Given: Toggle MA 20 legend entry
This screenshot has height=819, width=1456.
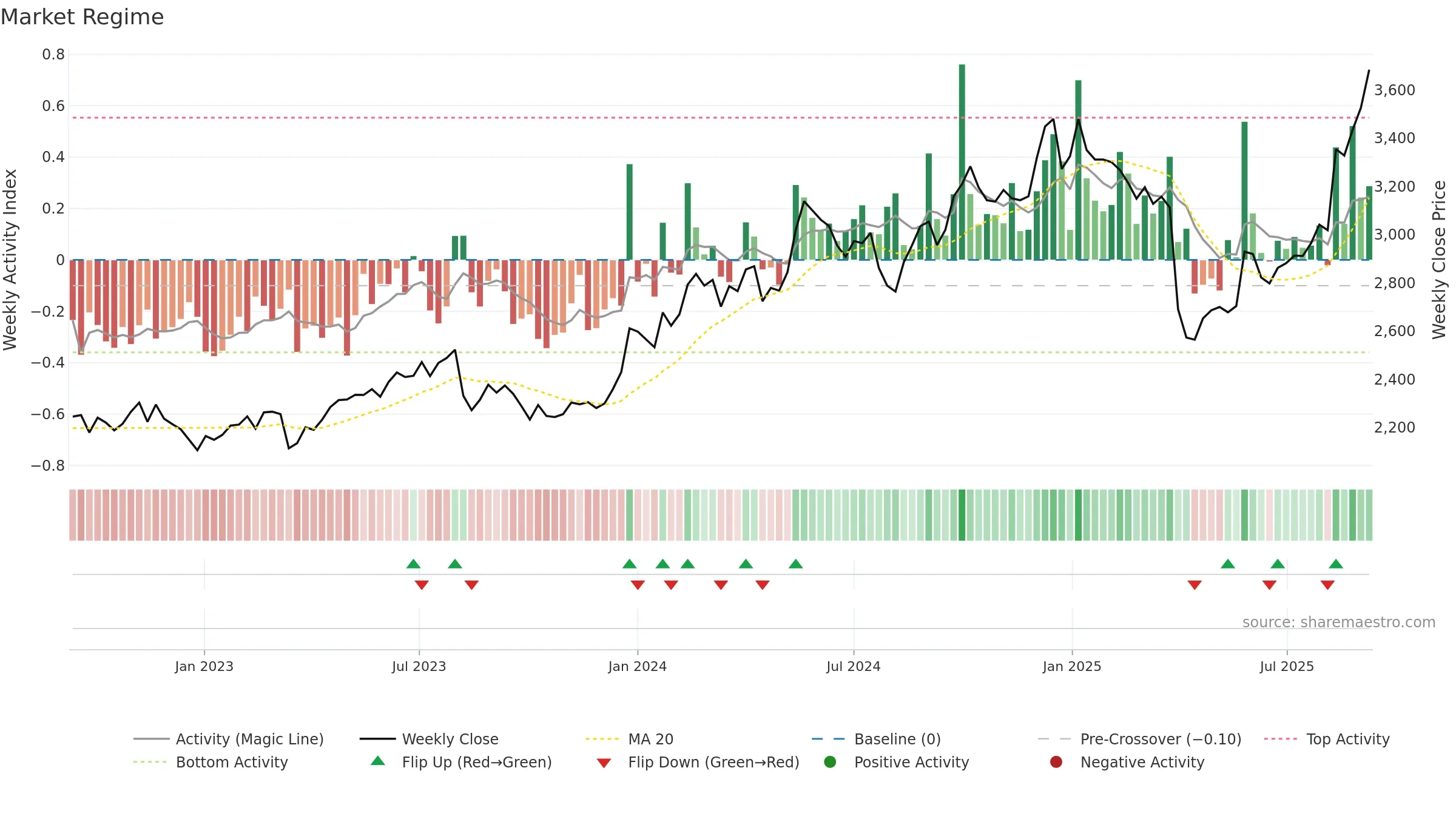Looking at the screenshot, I should 629,739.
